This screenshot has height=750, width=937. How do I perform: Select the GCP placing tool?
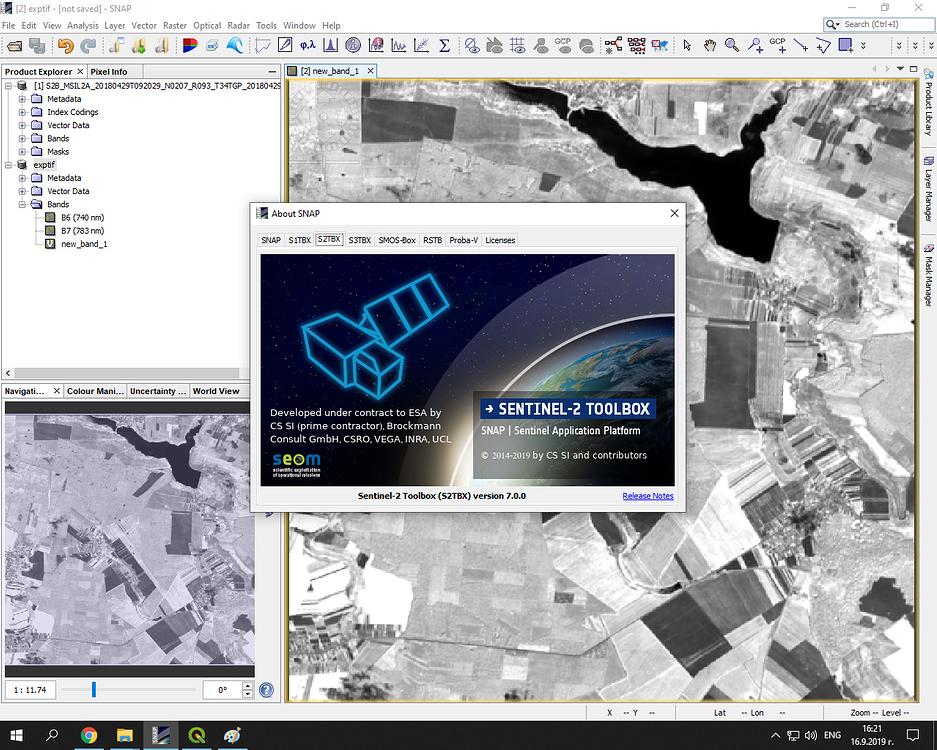click(780, 45)
